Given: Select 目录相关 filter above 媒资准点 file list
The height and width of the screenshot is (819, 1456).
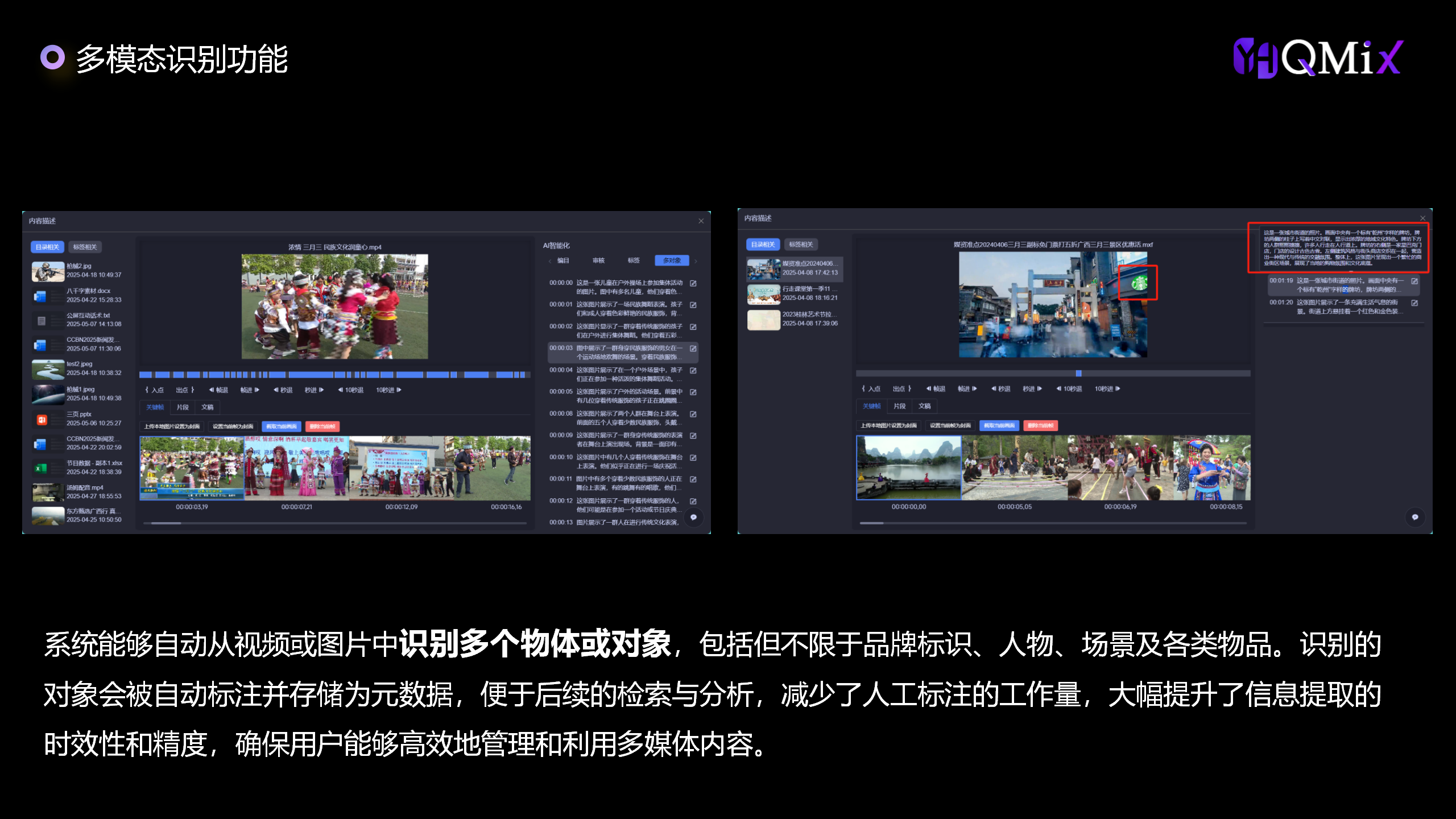Looking at the screenshot, I should click(x=763, y=245).
